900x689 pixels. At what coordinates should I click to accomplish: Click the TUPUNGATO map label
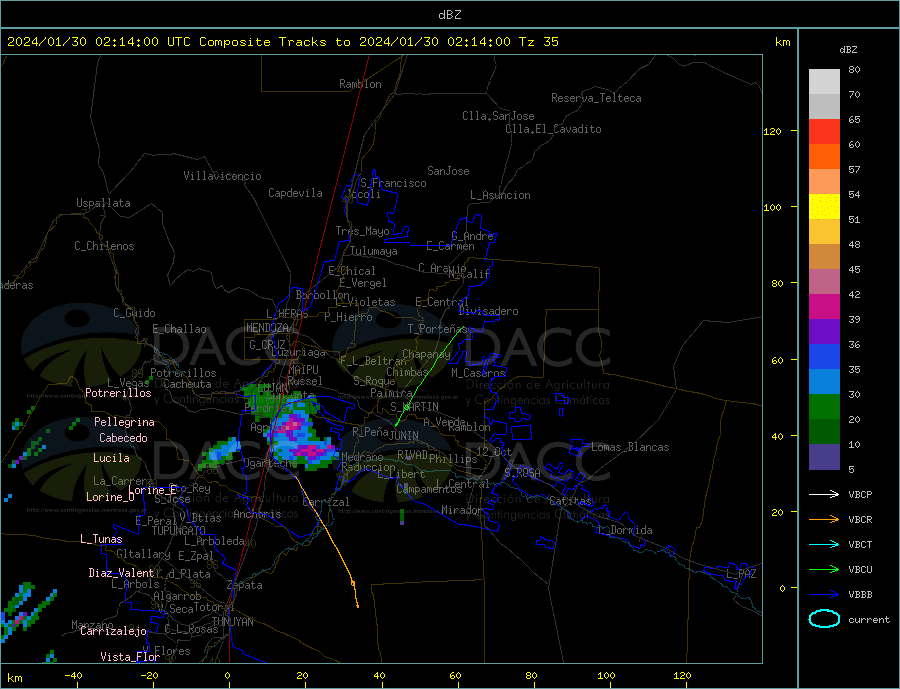tap(179, 531)
